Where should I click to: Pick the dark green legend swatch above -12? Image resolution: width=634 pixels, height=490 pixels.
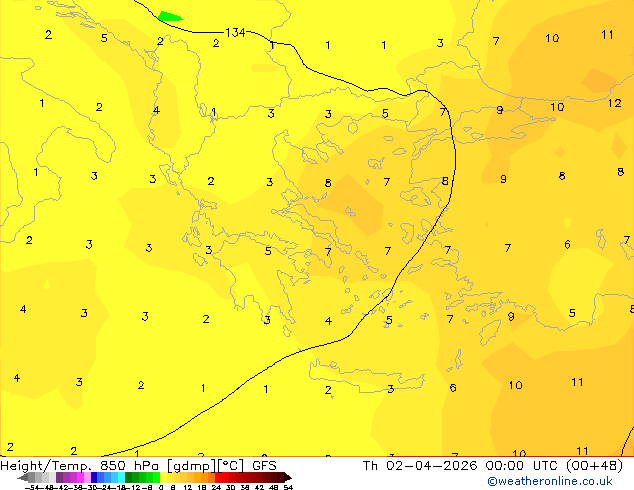pos(129,477)
